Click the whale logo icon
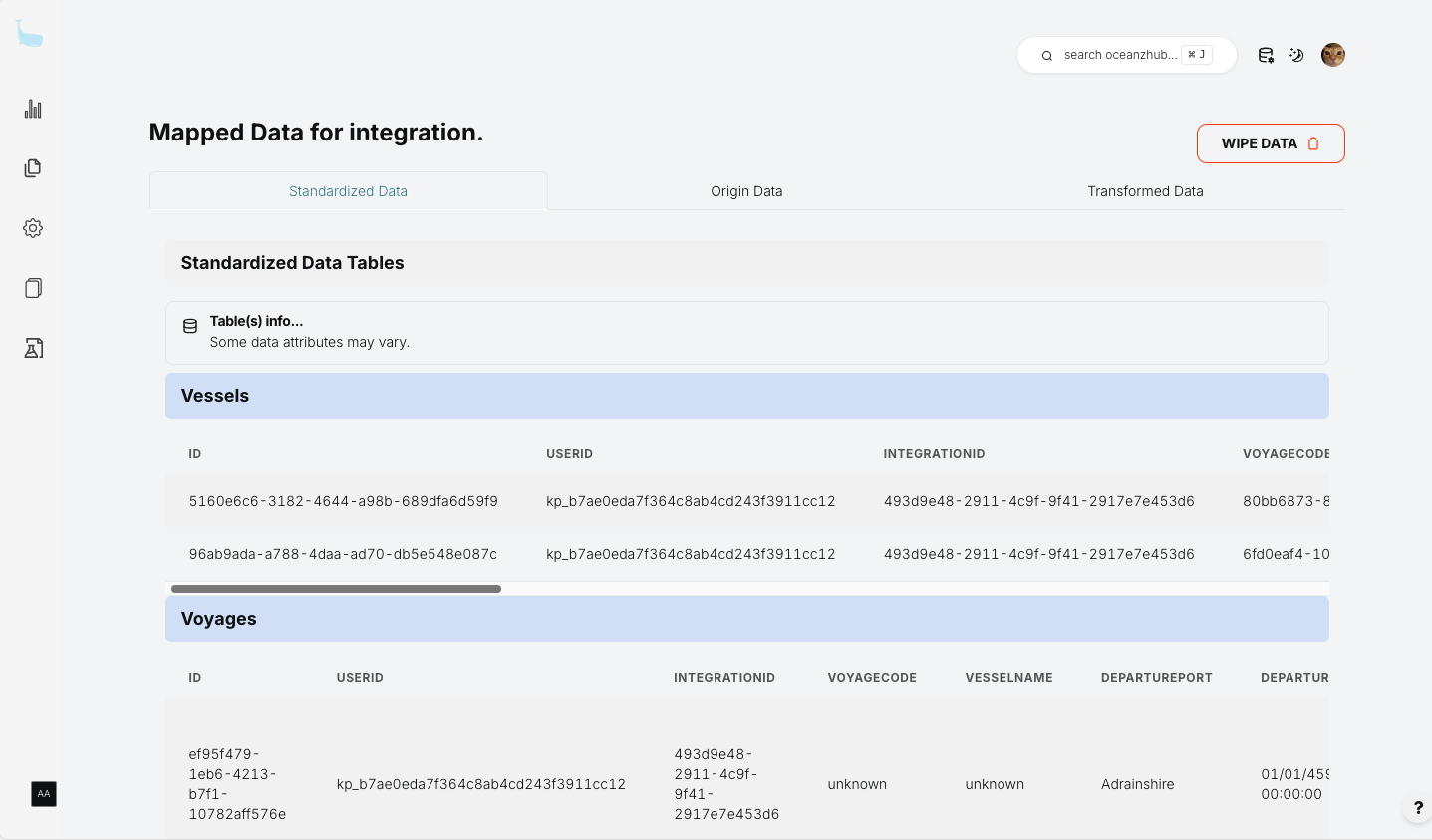Screen dimensions: 1432x840 pos(29,34)
